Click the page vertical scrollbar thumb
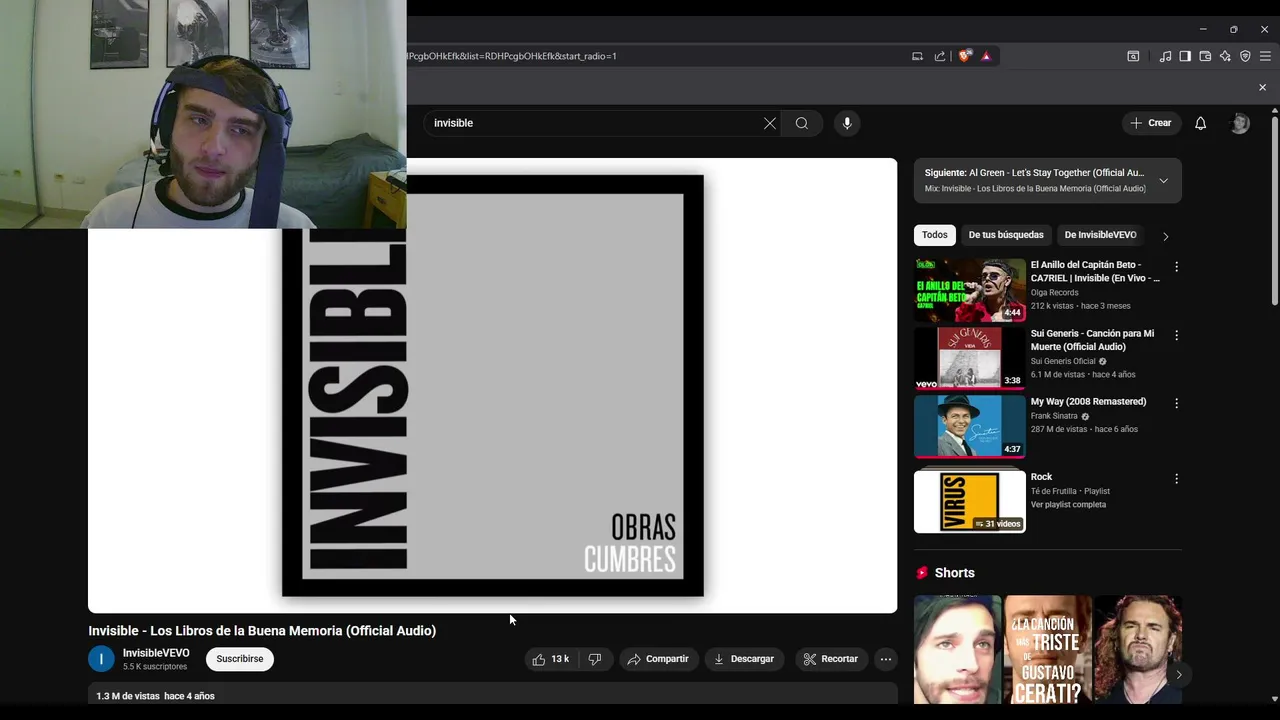 tap(1274, 212)
